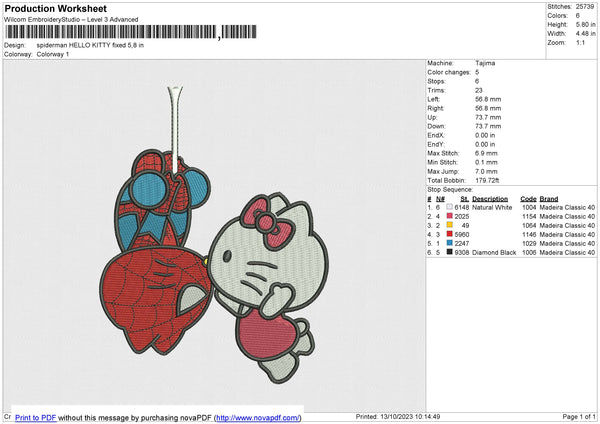Click the 'Description' column header
The image size is (600, 424).
(490, 199)
